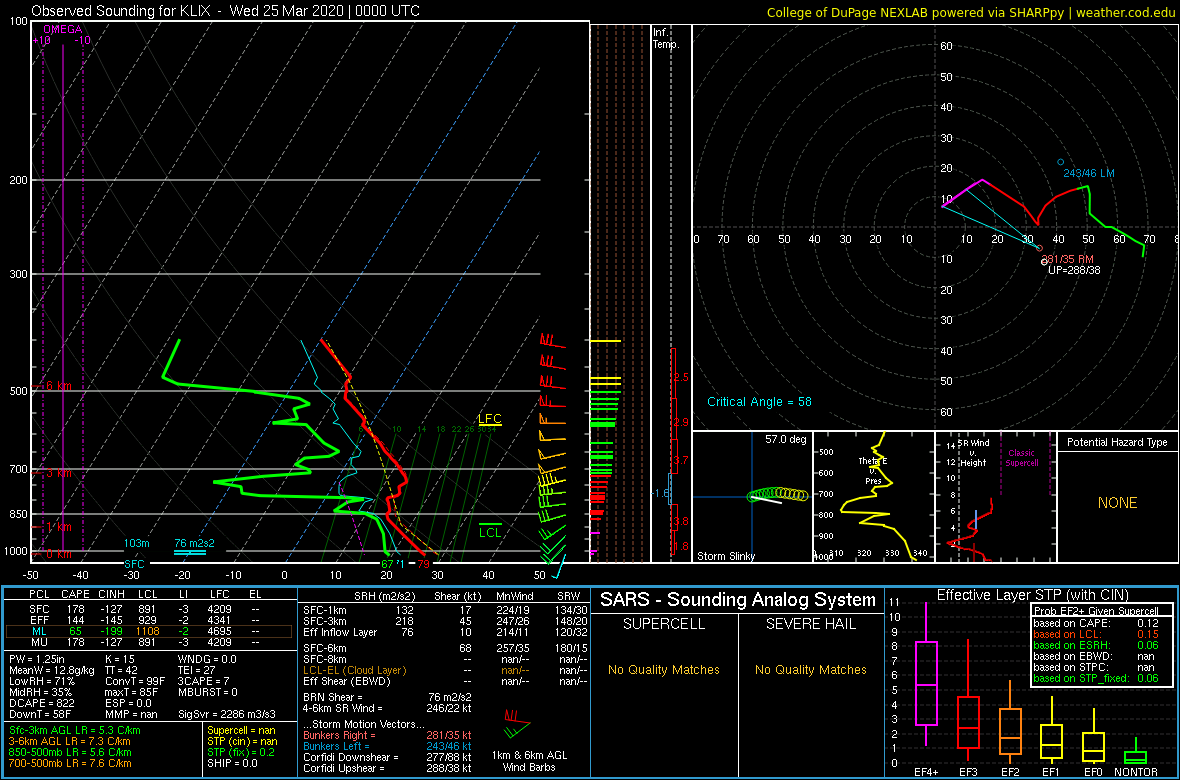Click the Critical Angle = 58 text
Viewport: 1180px width, 780px height.
pyautogui.click(x=759, y=401)
